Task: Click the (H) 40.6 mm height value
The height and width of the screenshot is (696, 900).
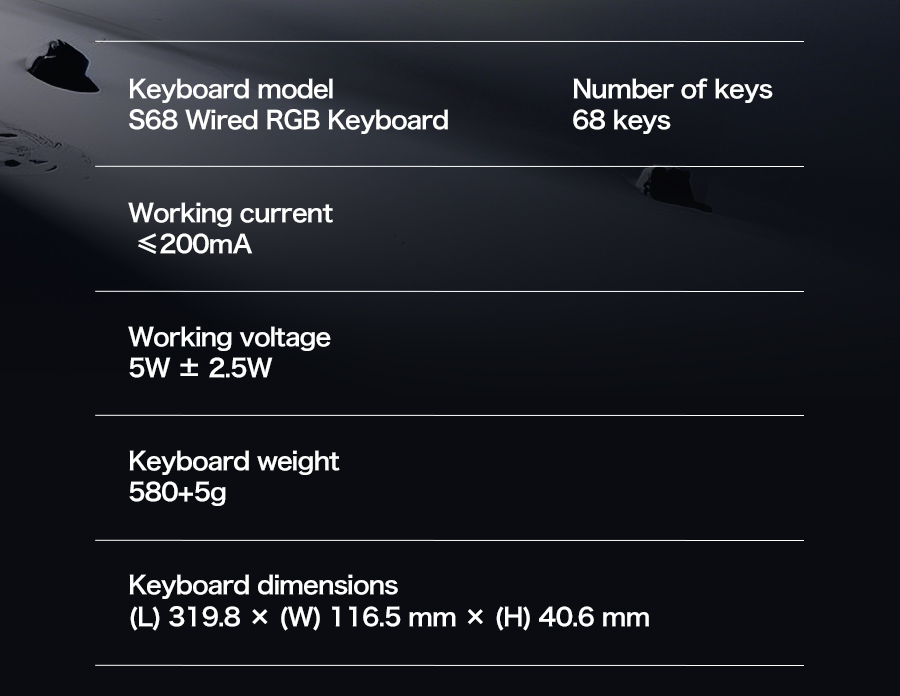Action: point(572,617)
